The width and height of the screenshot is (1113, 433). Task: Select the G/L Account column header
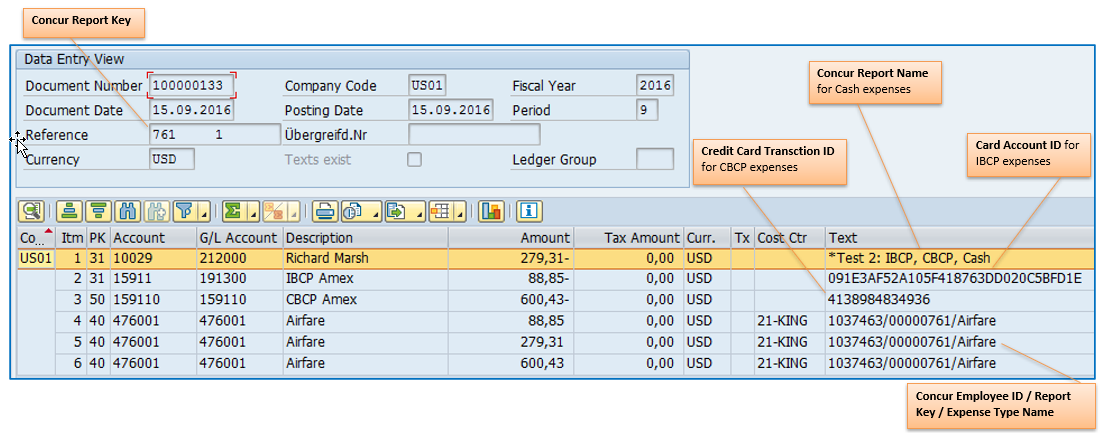pos(240,238)
